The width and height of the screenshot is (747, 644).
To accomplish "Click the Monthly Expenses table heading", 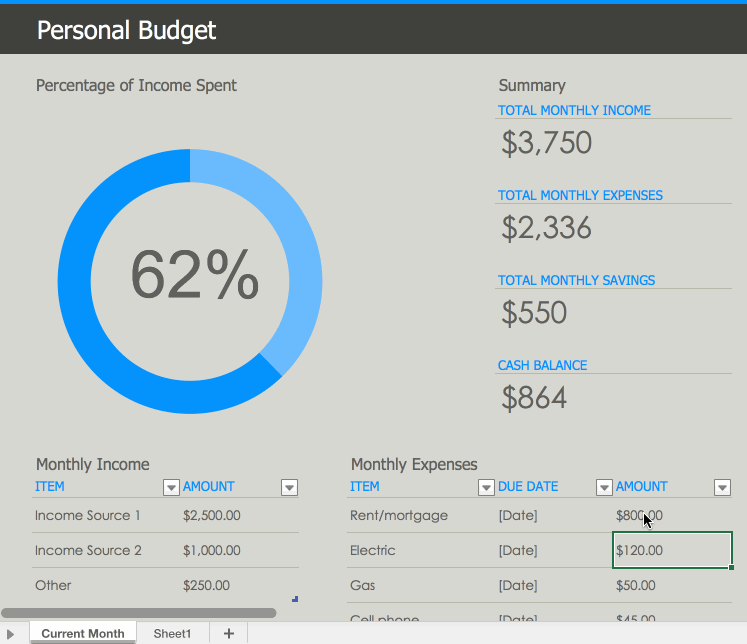I will point(414,464).
